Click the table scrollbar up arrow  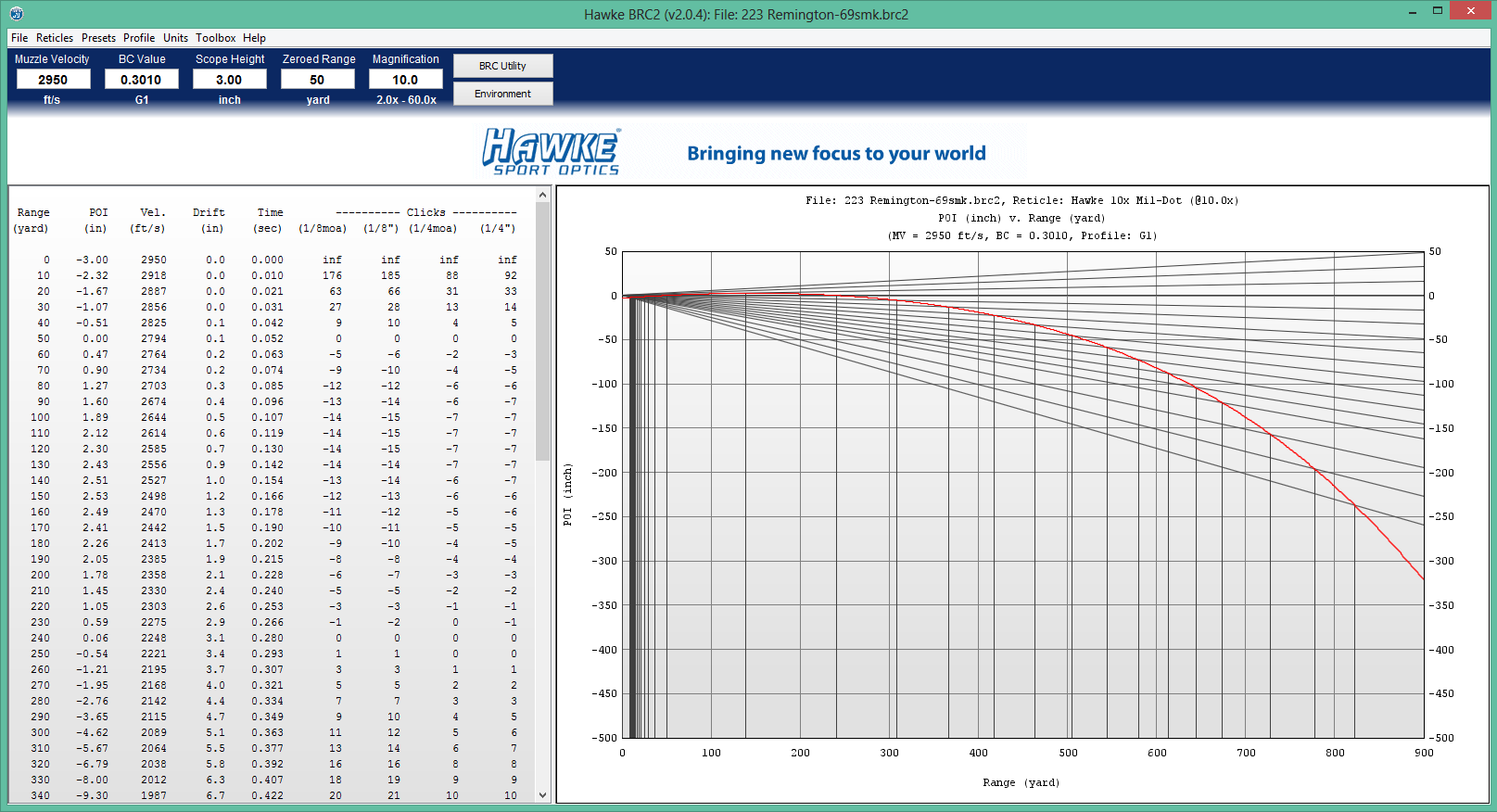pyautogui.click(x=543, y=195)
